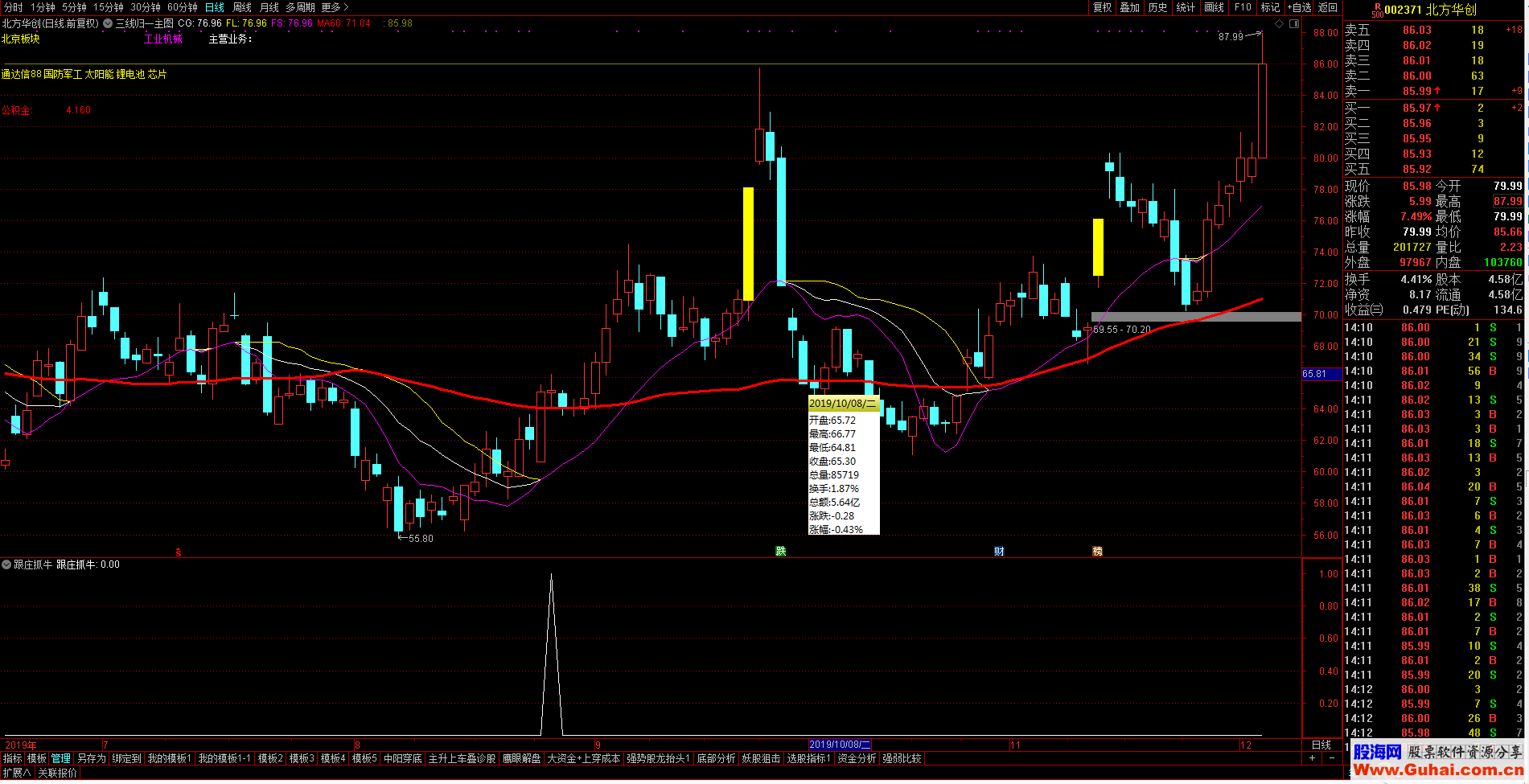1529x784 pixels.
Task: Click the plus zoom button at bottom right
Action: pyautogui.click(x=1312, y=758)
